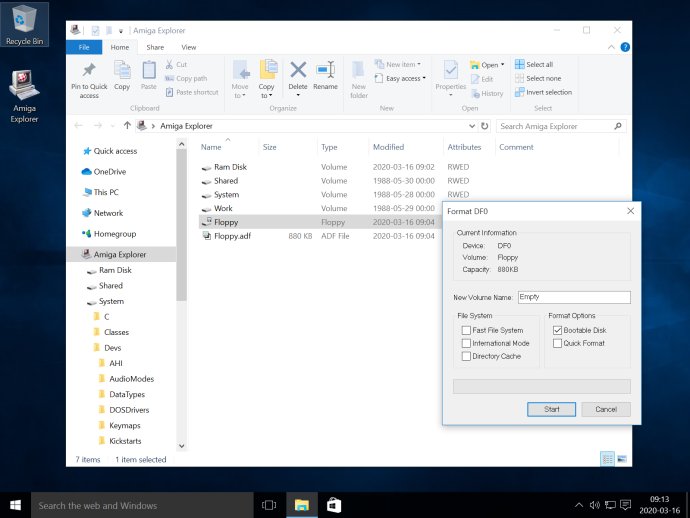Expand the address bar history dropdown
Viewport: 690px width, 518px height.
[472, 126]
